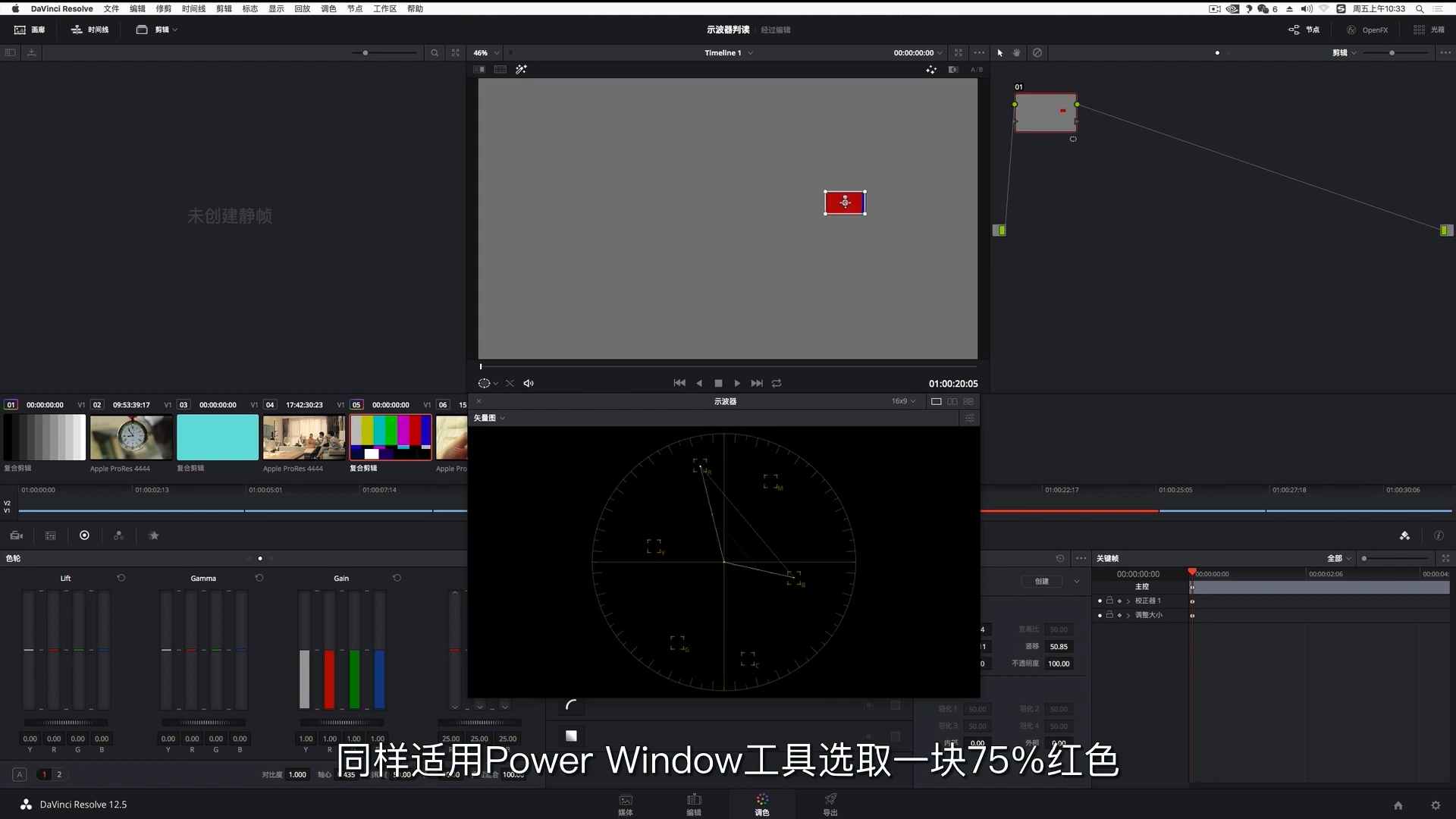Select the Color Wheels palette icon
The width and height of the screenshot is (1456, 819).
pos(84,535)
